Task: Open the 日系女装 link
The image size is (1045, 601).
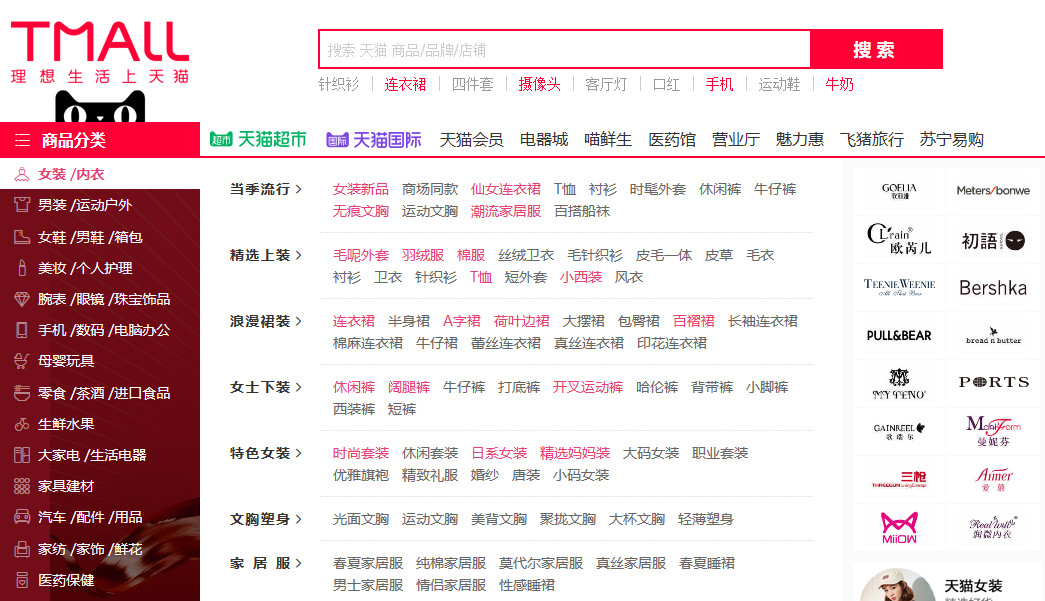Action: tap(499, 453)
